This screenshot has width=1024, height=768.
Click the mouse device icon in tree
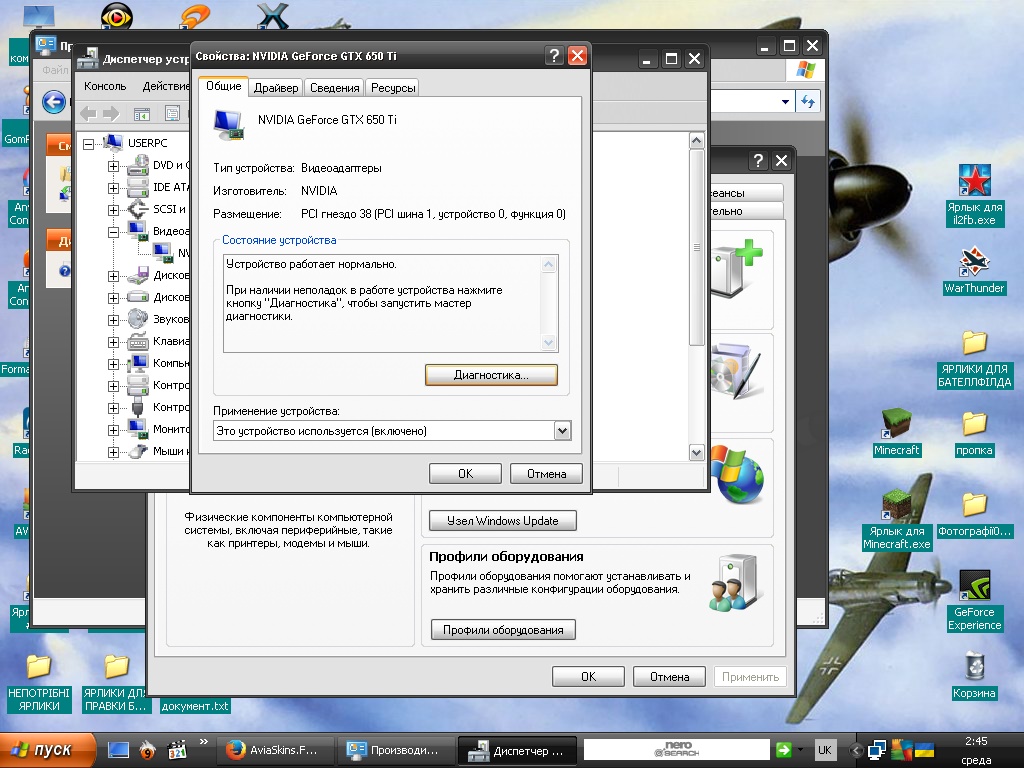point(138,451)
